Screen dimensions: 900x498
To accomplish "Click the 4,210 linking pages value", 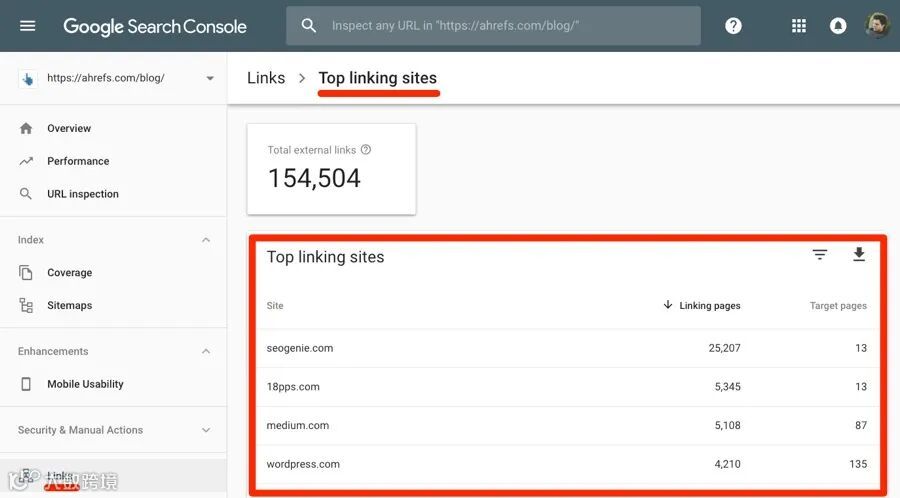I will tap(727, 464).
